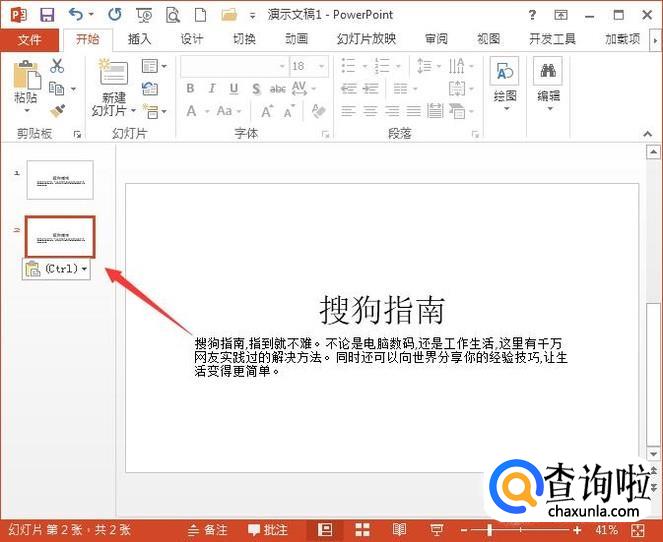Undo the last action
The height and width of the screenshot is (542, 663).
point(76,14)
